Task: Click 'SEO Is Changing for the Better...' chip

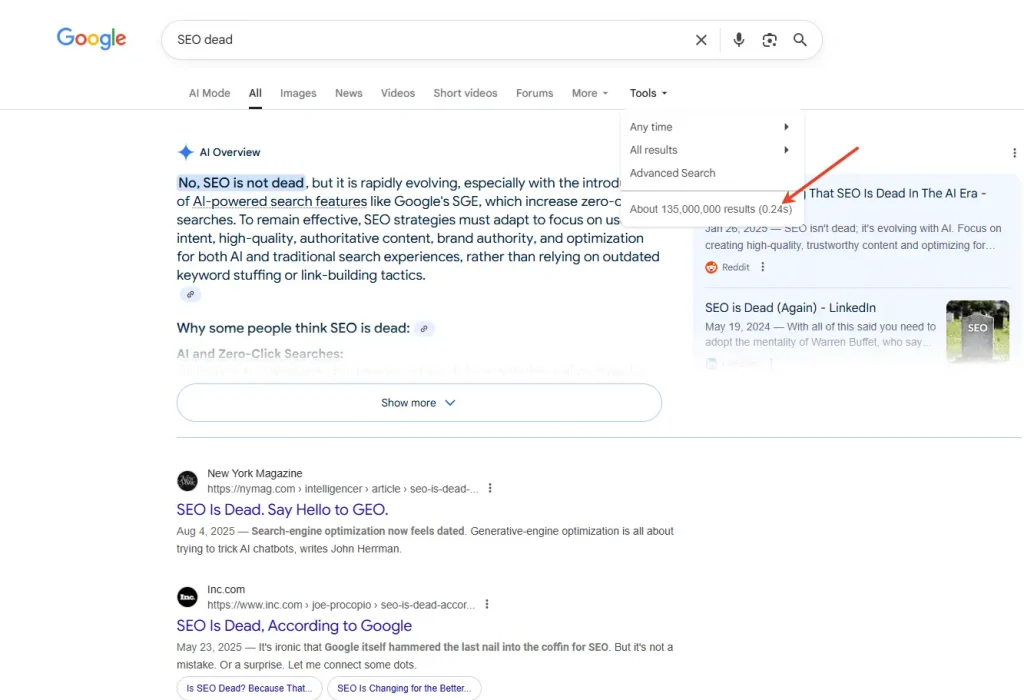Action: 404,688
